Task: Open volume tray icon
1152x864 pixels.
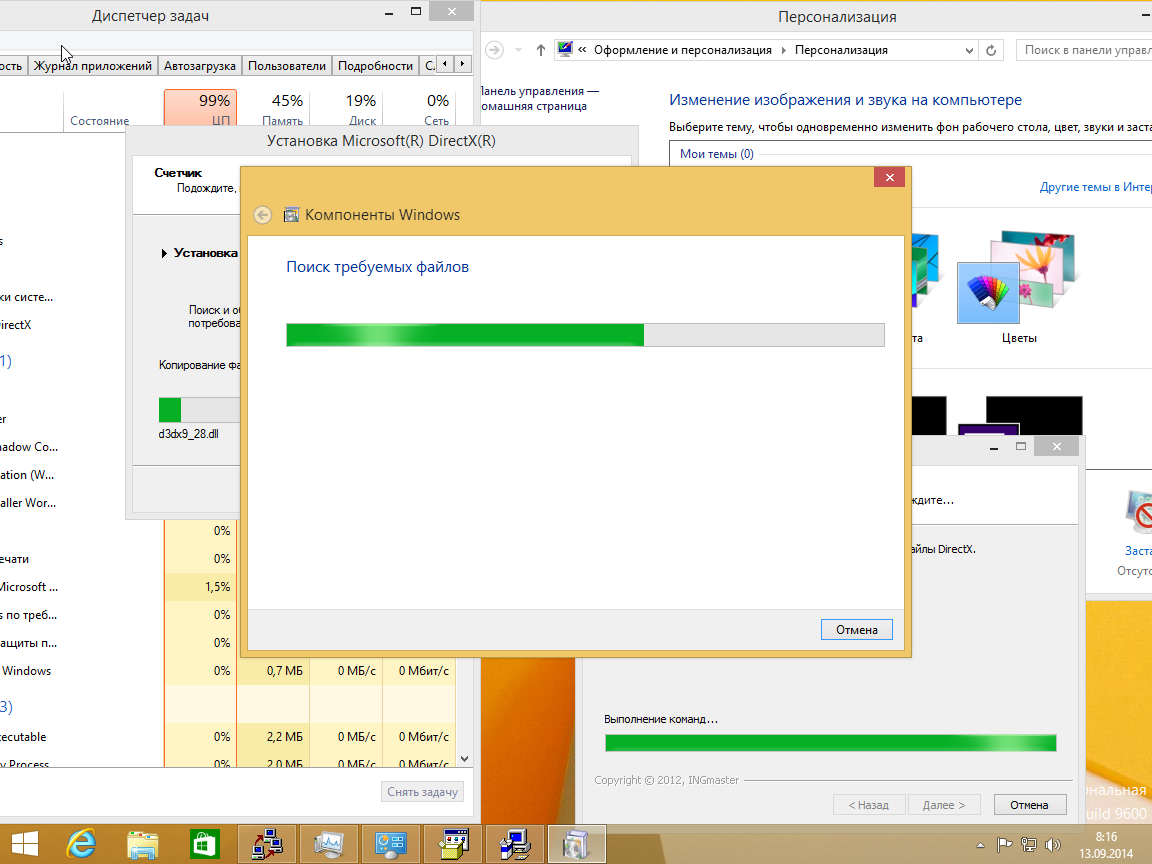Action: (1053, 845)
